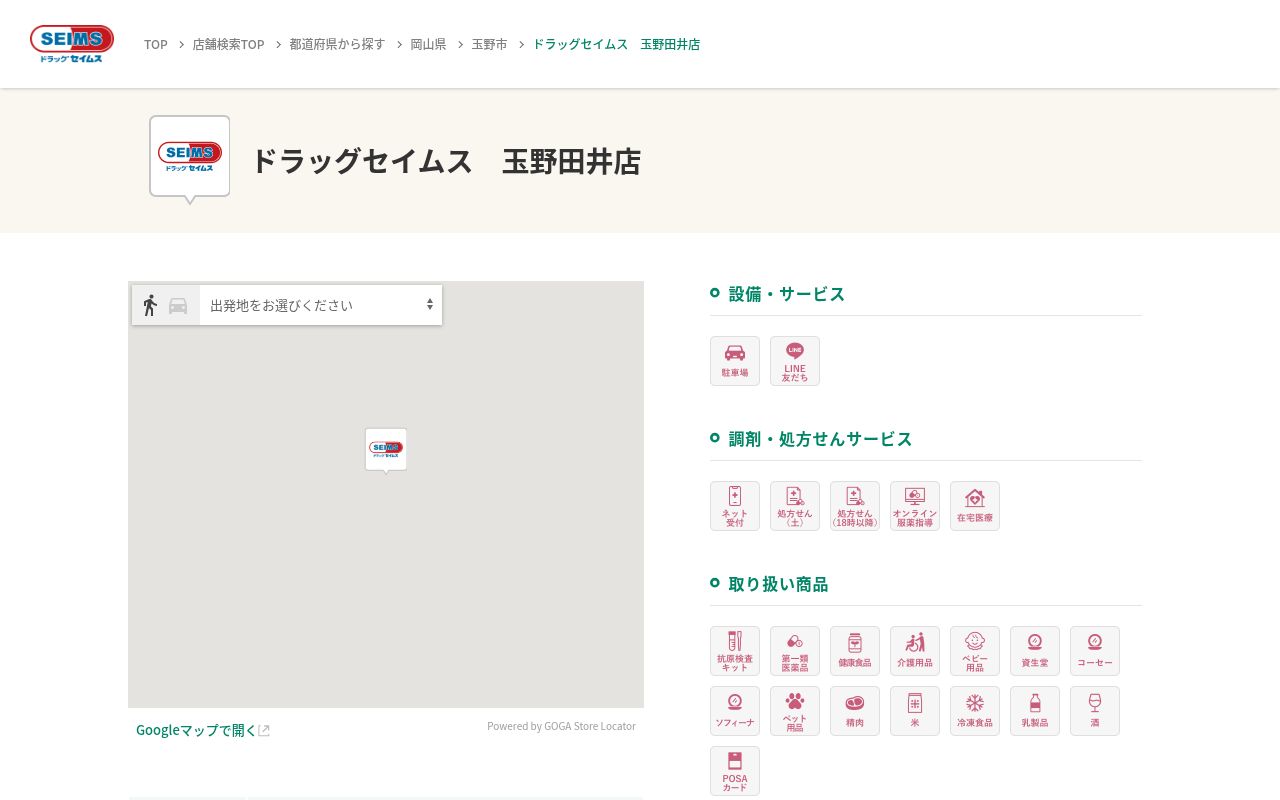Screen dimensions: 1280x800
Task: Choose driving route car icon
Action: click(178, 306)
